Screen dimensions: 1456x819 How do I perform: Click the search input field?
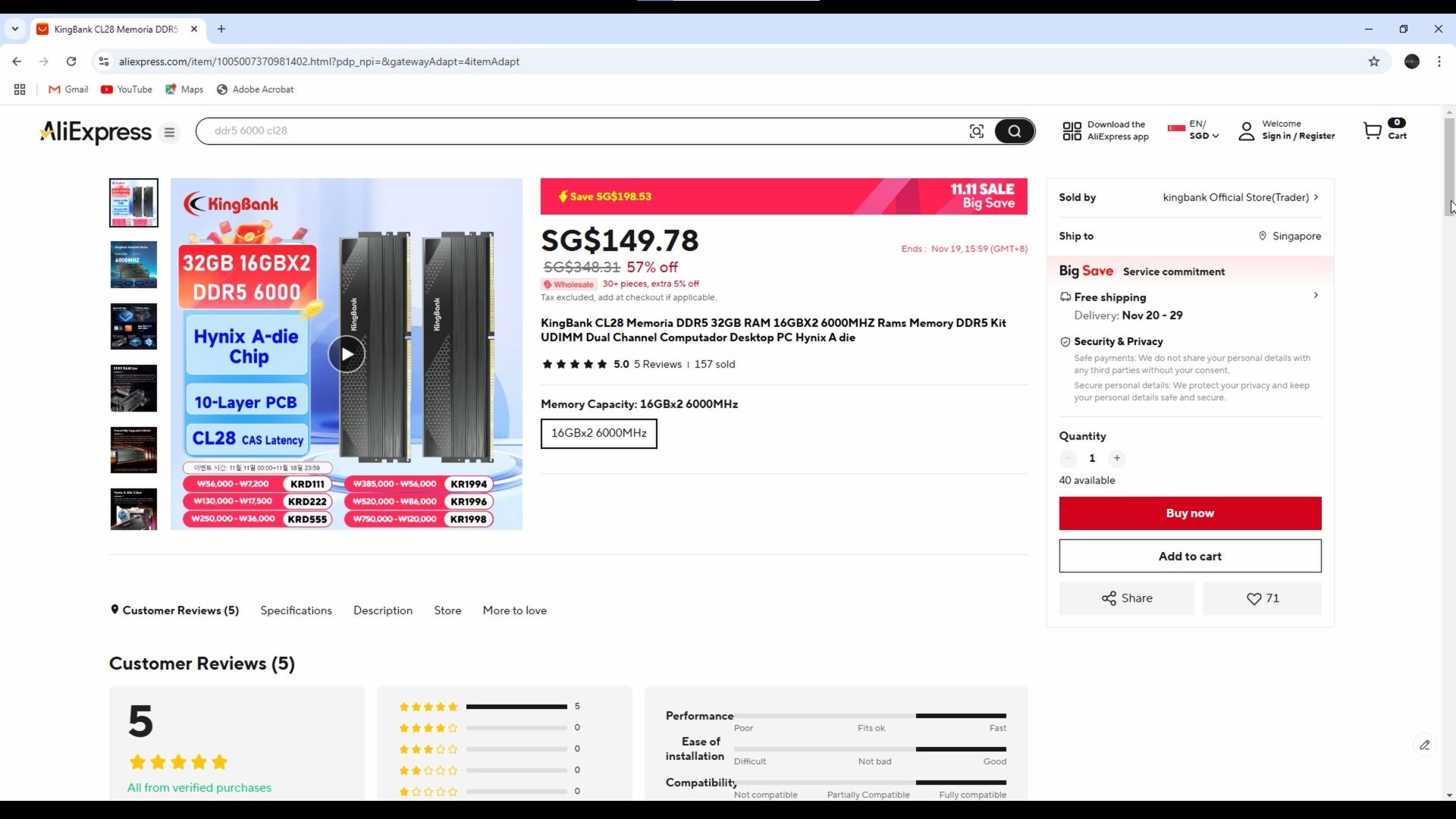(x=584, y=131)
